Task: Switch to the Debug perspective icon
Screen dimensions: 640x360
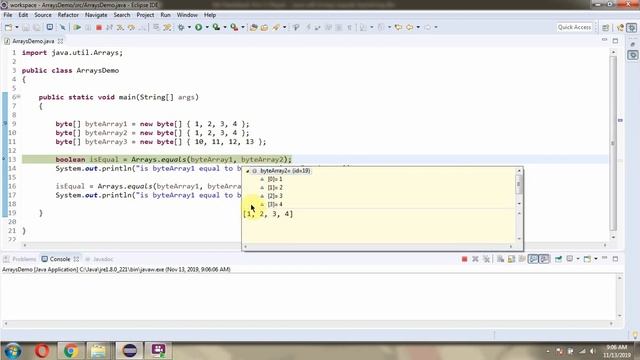Action: tap(632, 27)
